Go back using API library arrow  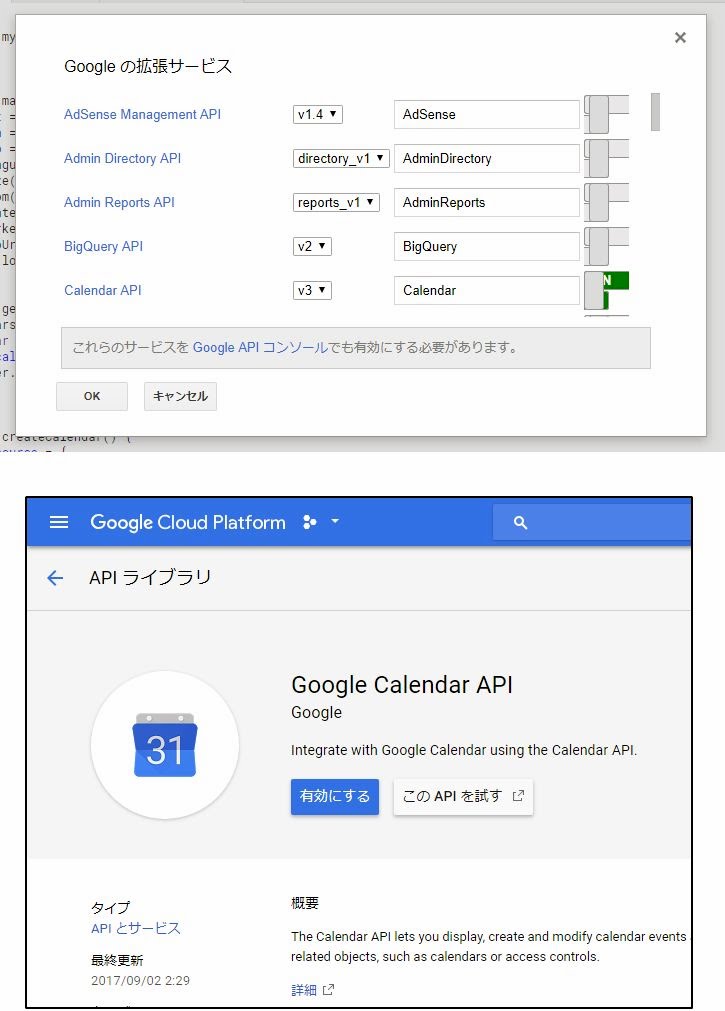(x=55, y=578)
